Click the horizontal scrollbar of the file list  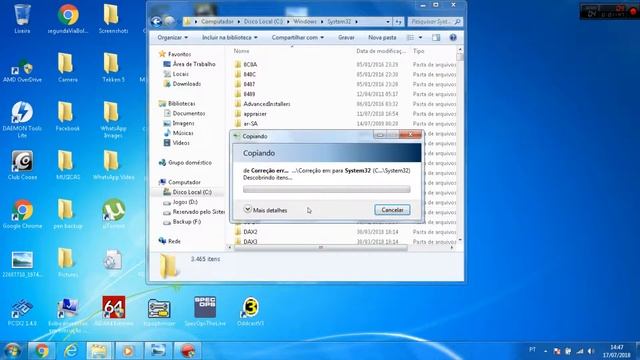coord(320,247)
